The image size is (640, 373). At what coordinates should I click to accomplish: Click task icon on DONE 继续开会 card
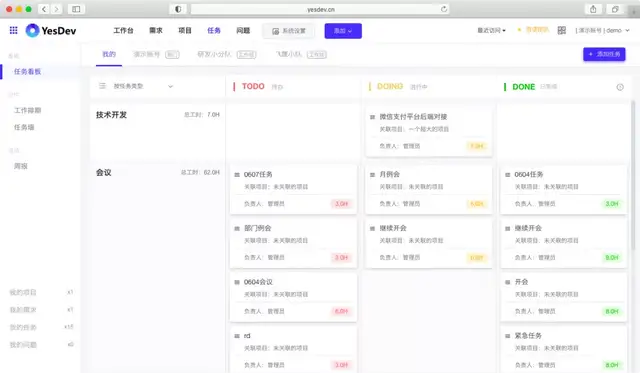pyautogui.click(x=507, y=229)
